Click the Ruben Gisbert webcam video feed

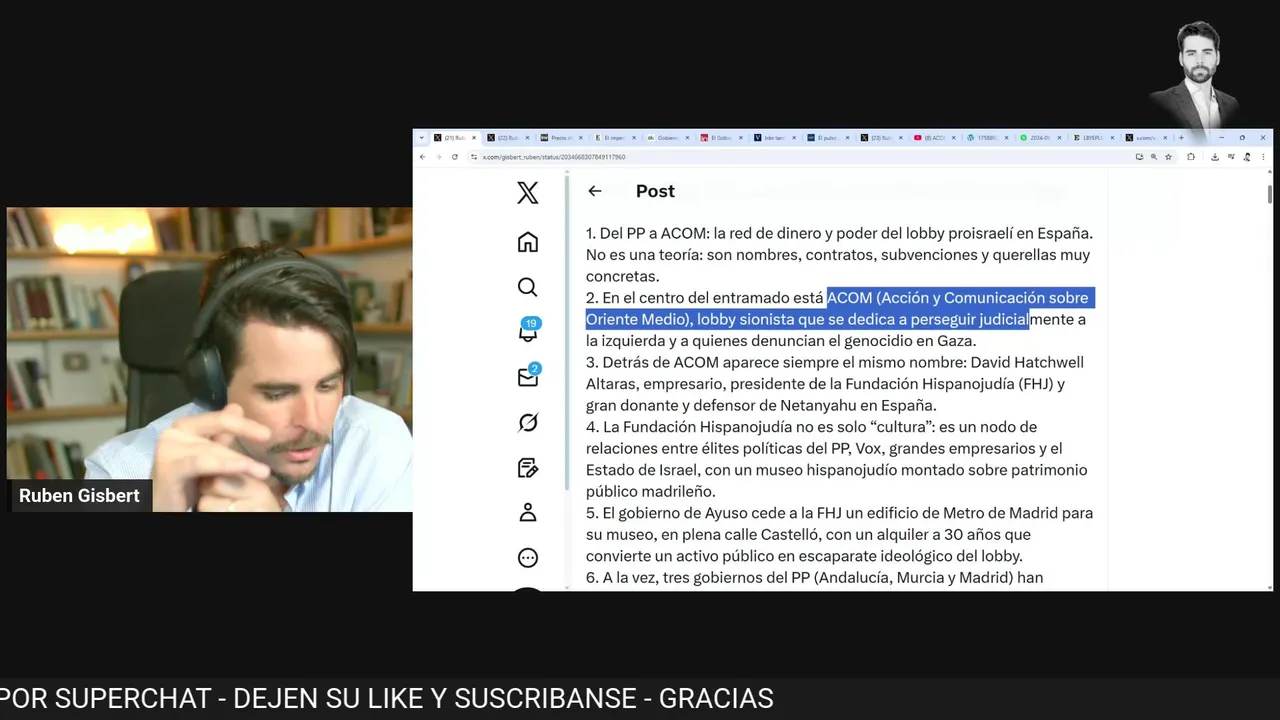pyautogui.click(x=209, y=360)
